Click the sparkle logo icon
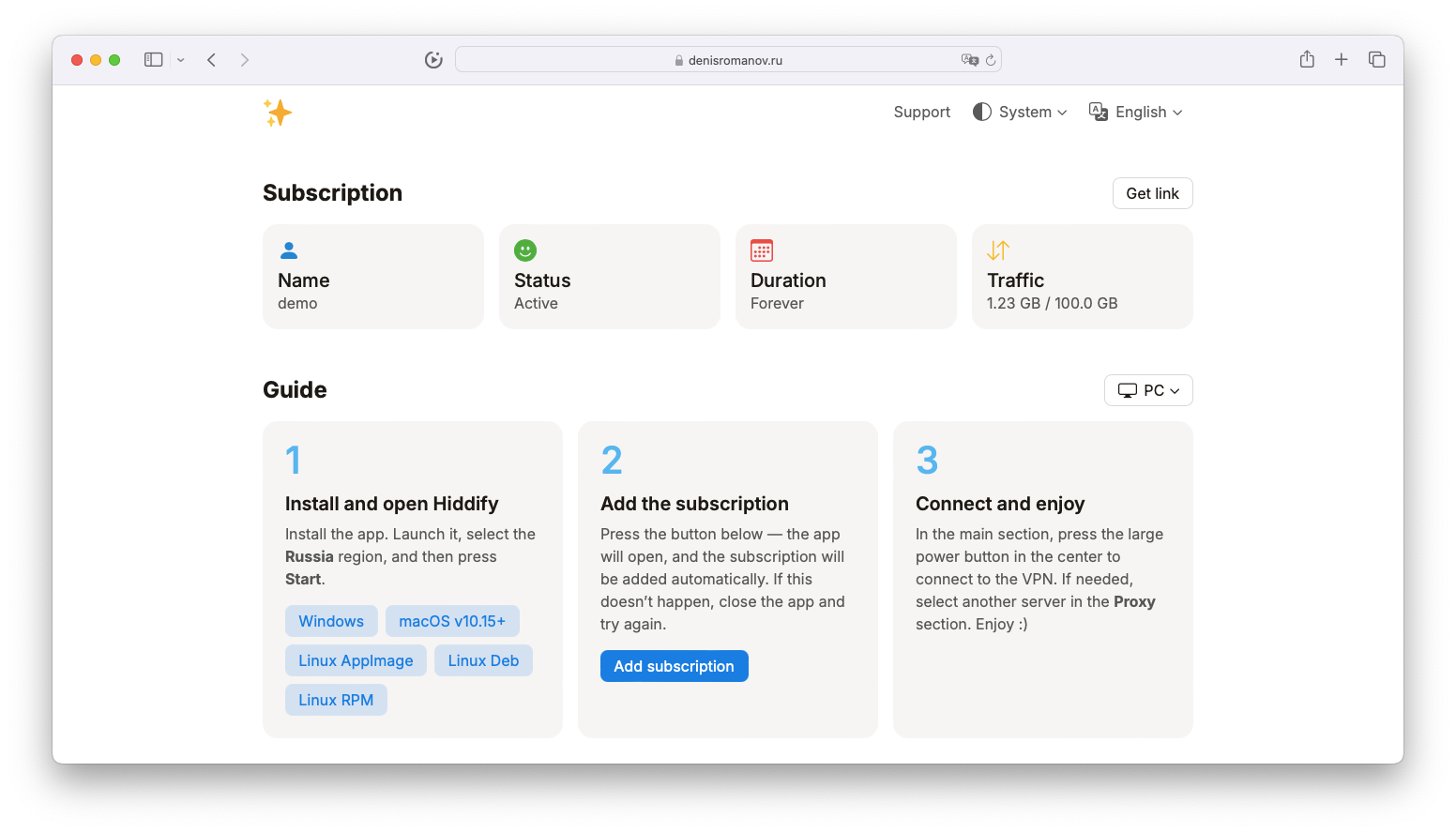Screen dimensions: 1456x833 278,113
